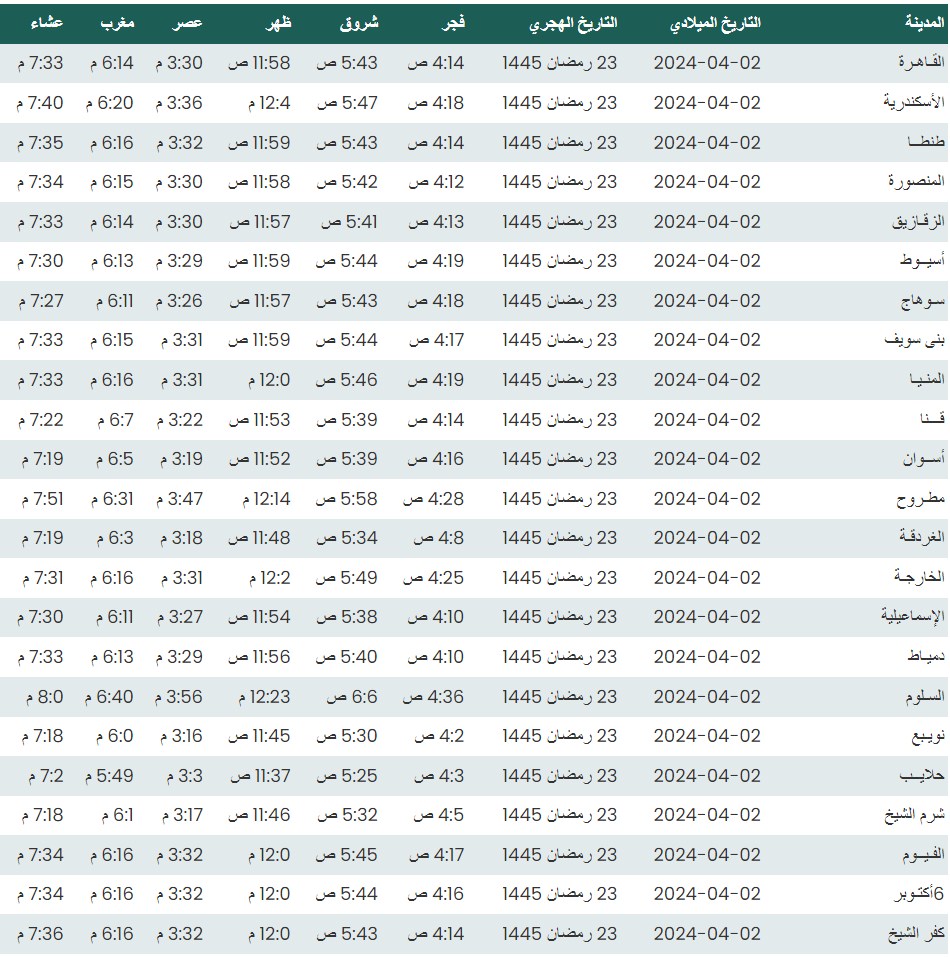Select the فجر column header
The image size is (950, 957).
point(453,23)
